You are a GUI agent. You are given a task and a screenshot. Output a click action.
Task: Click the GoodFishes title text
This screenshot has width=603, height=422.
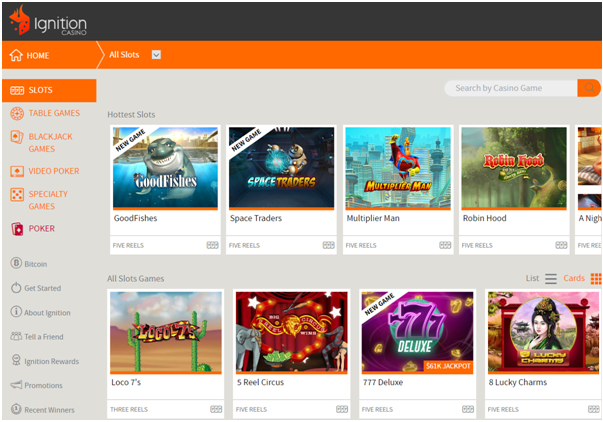[x=135, y=218]
